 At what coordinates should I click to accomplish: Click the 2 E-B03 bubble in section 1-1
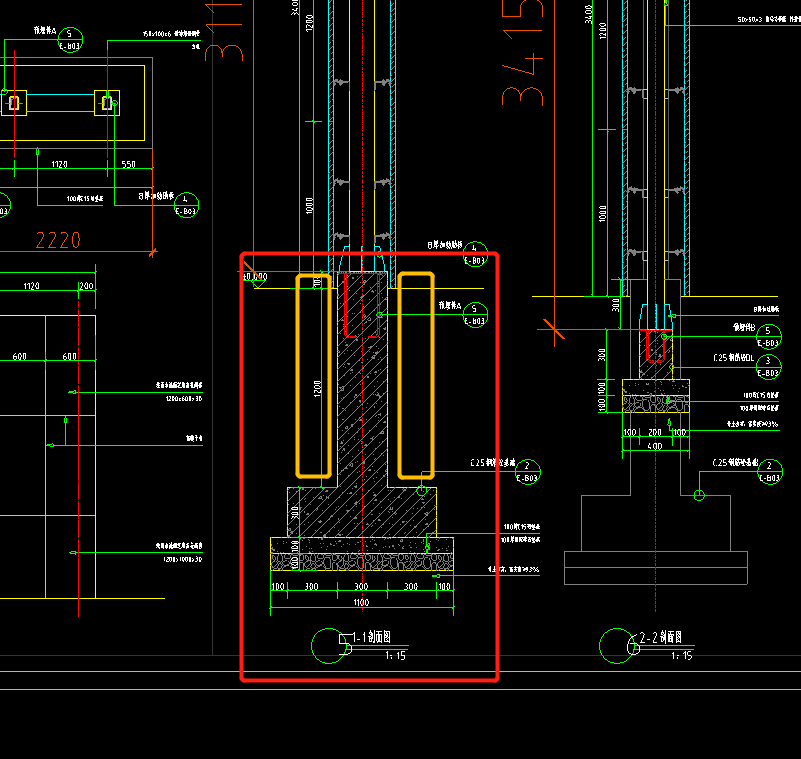(x=528, y=471)
